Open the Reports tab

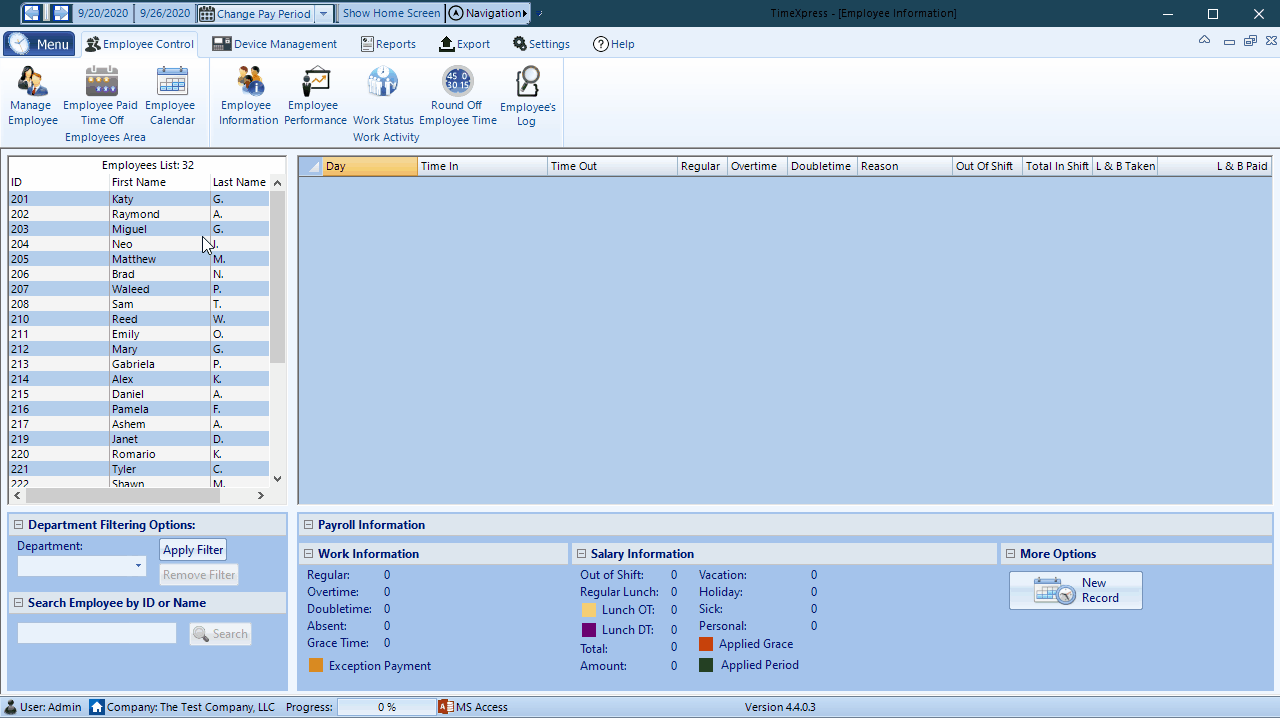pyautogui.click(x=388, y=44)
